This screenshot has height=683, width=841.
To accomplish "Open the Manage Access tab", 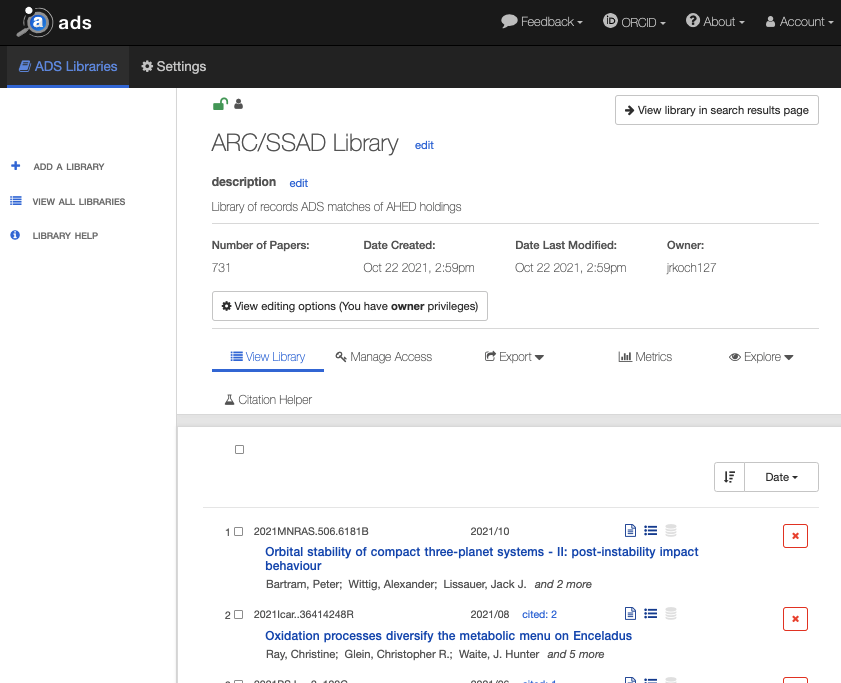I will coord(384,357).
